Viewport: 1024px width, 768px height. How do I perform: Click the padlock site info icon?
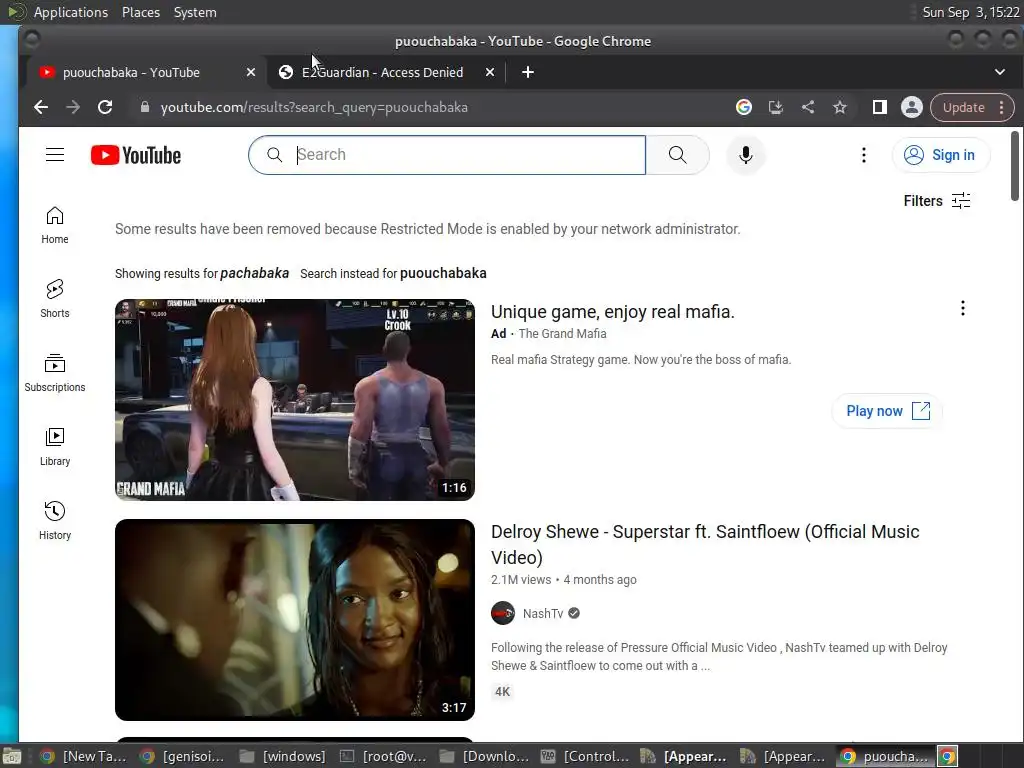pyautogui.click(x=145, y=107)
